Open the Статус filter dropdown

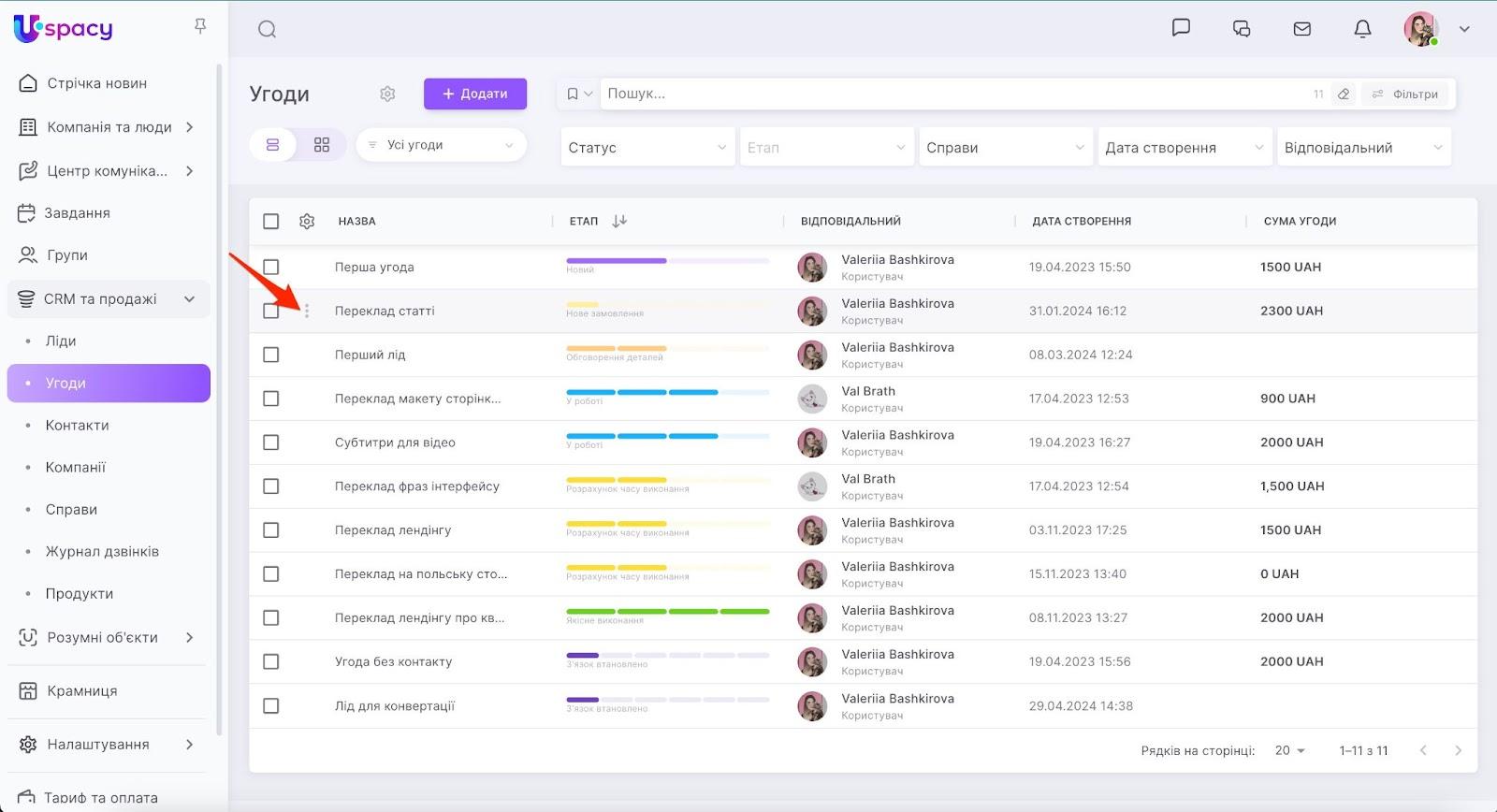click(x=647, y=148)
